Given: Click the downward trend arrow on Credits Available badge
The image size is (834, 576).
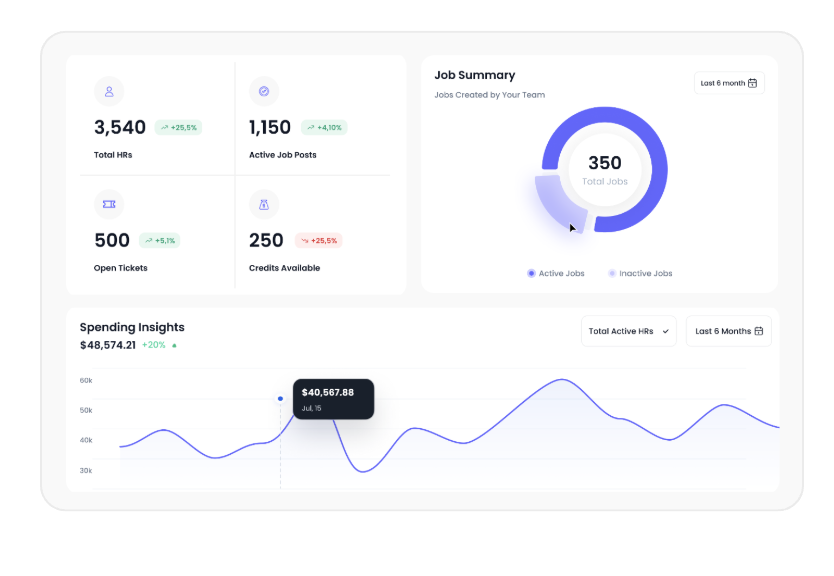Looking at the screenshot, I should click(x=305, y=240).
